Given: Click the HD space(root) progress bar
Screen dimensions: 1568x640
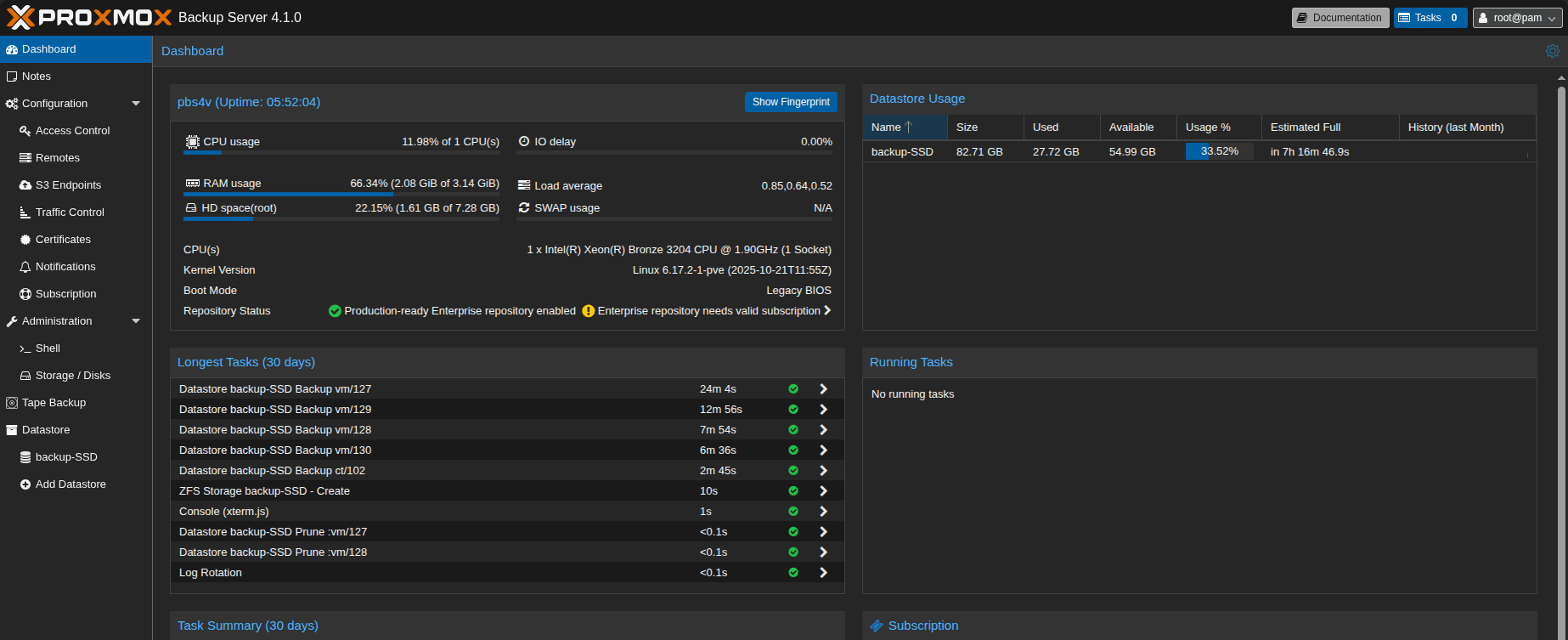Looking at the screenshot, I should pyautogui.click(x=341, y=219).
